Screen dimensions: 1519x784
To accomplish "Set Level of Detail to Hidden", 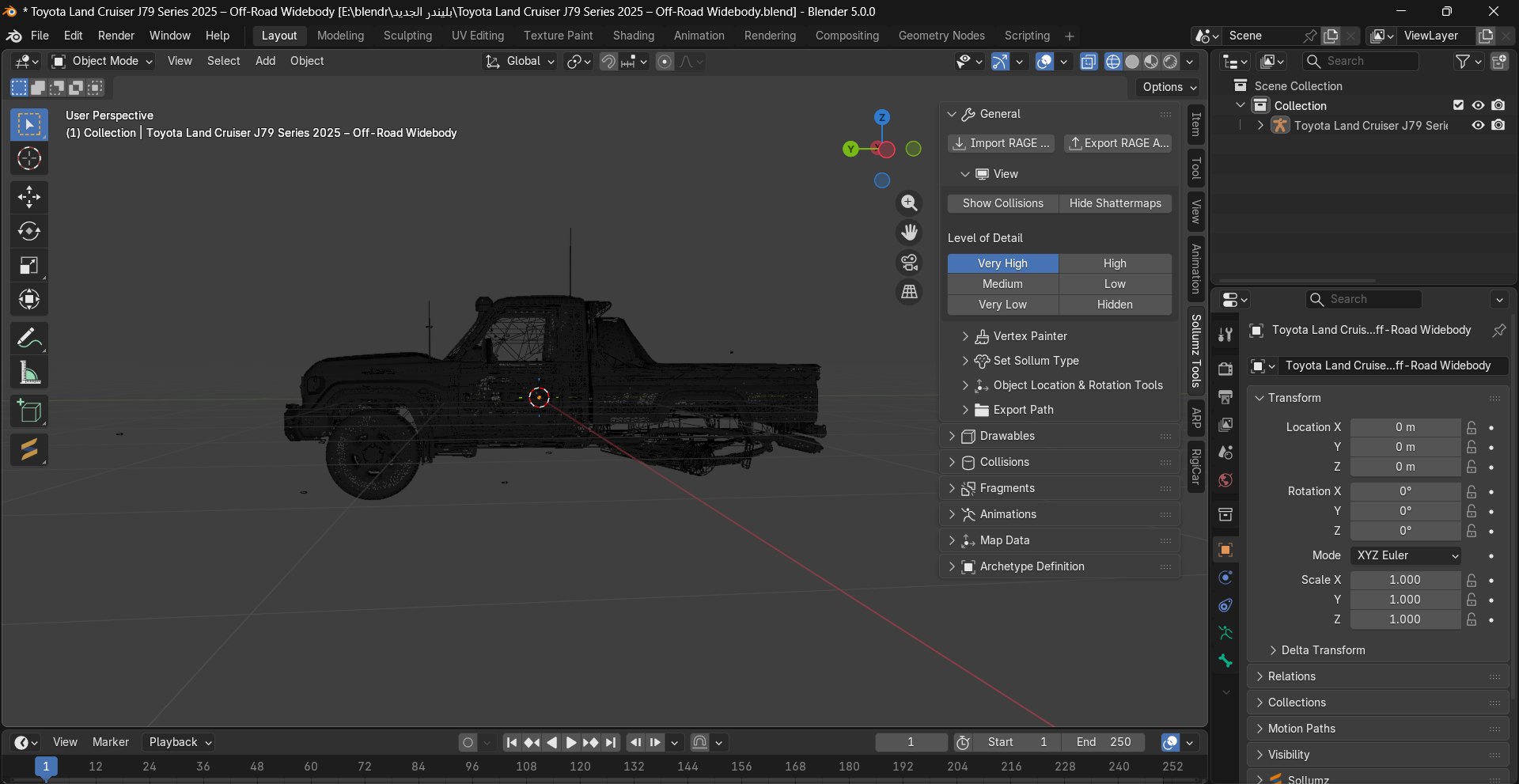I will (x=1116, y=305).
